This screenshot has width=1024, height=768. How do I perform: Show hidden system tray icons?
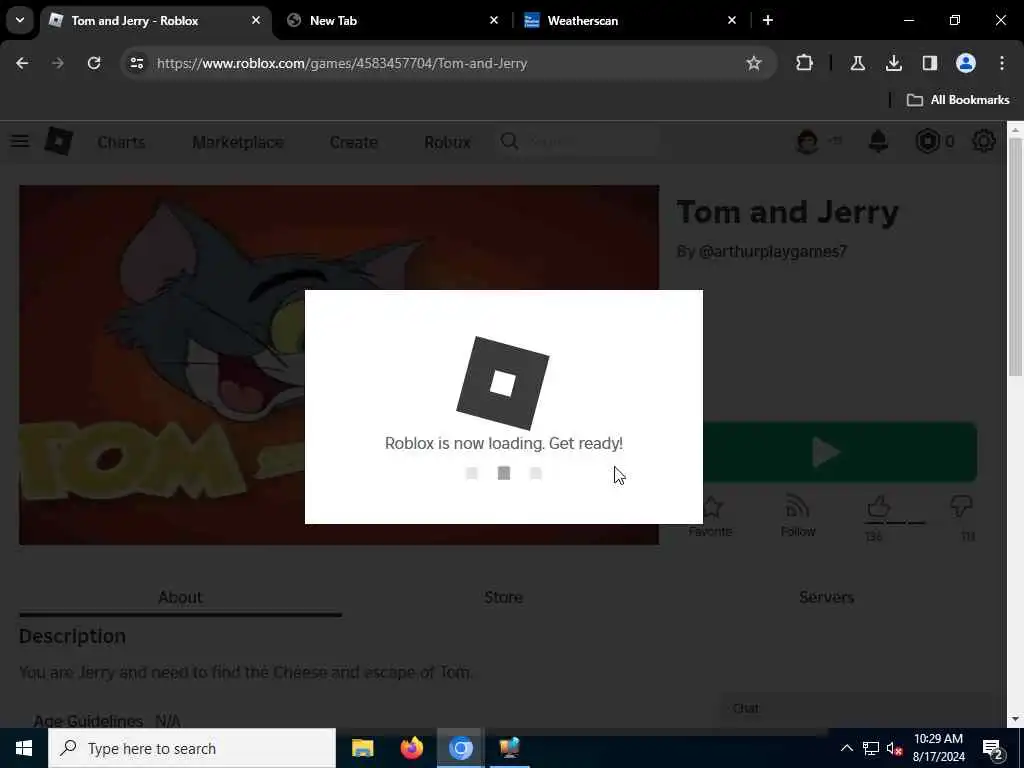pyautogui.click(x=846, y=748)
